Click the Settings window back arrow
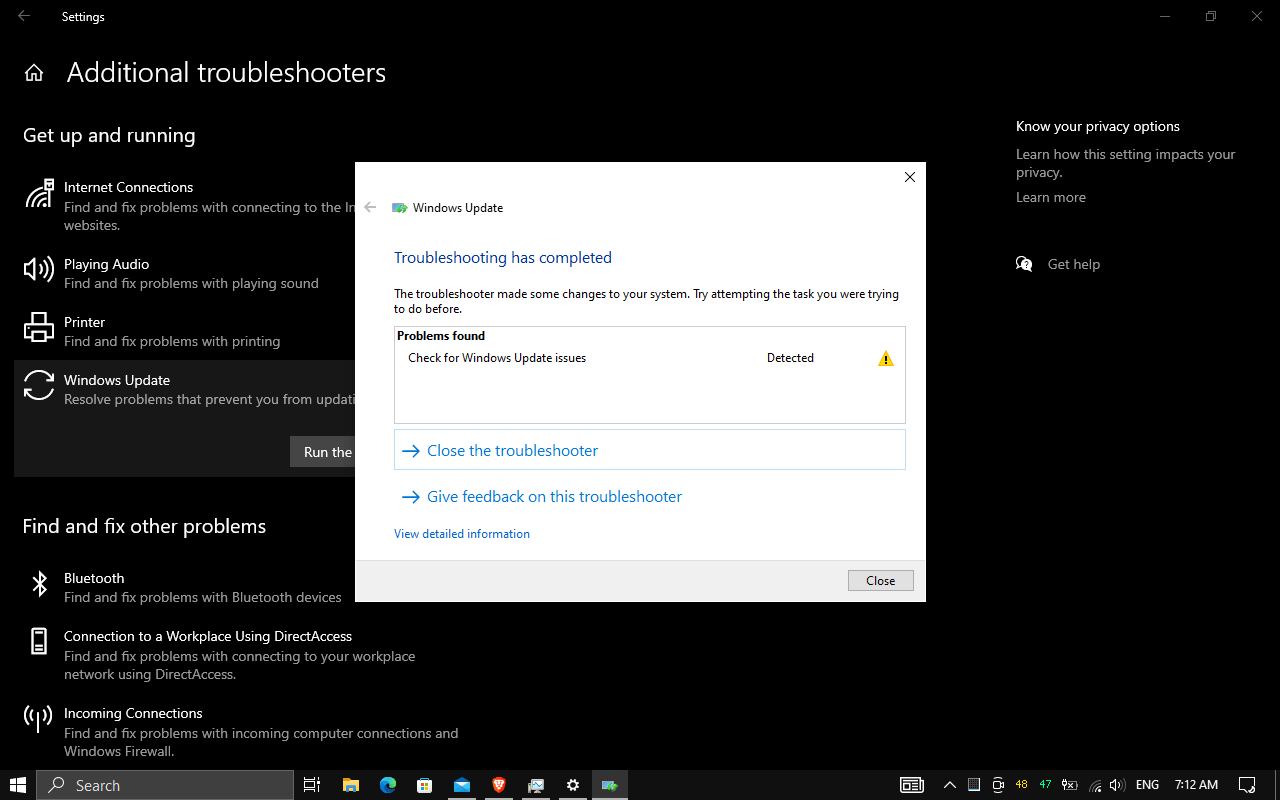The width and height of the screenshot is (1280, 800). [24, 16]
